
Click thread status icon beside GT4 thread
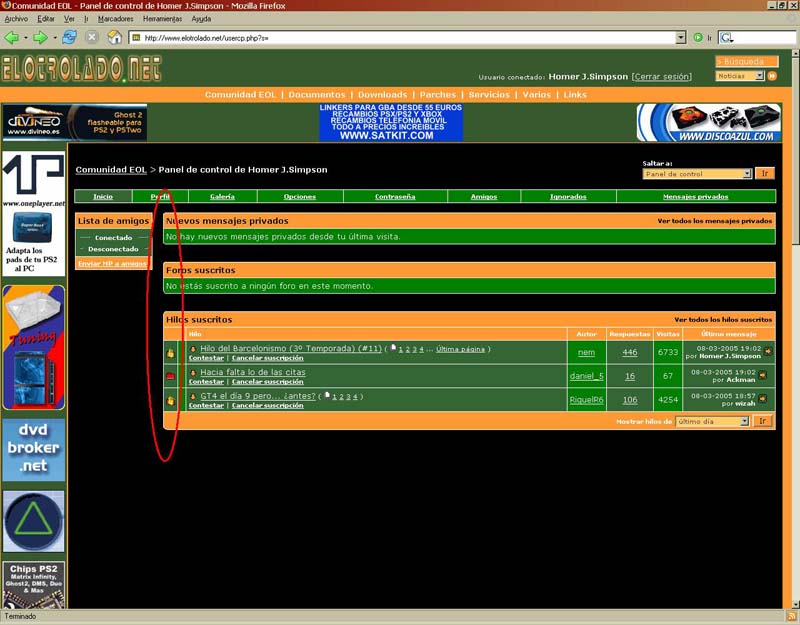click(x=170, y=400)
